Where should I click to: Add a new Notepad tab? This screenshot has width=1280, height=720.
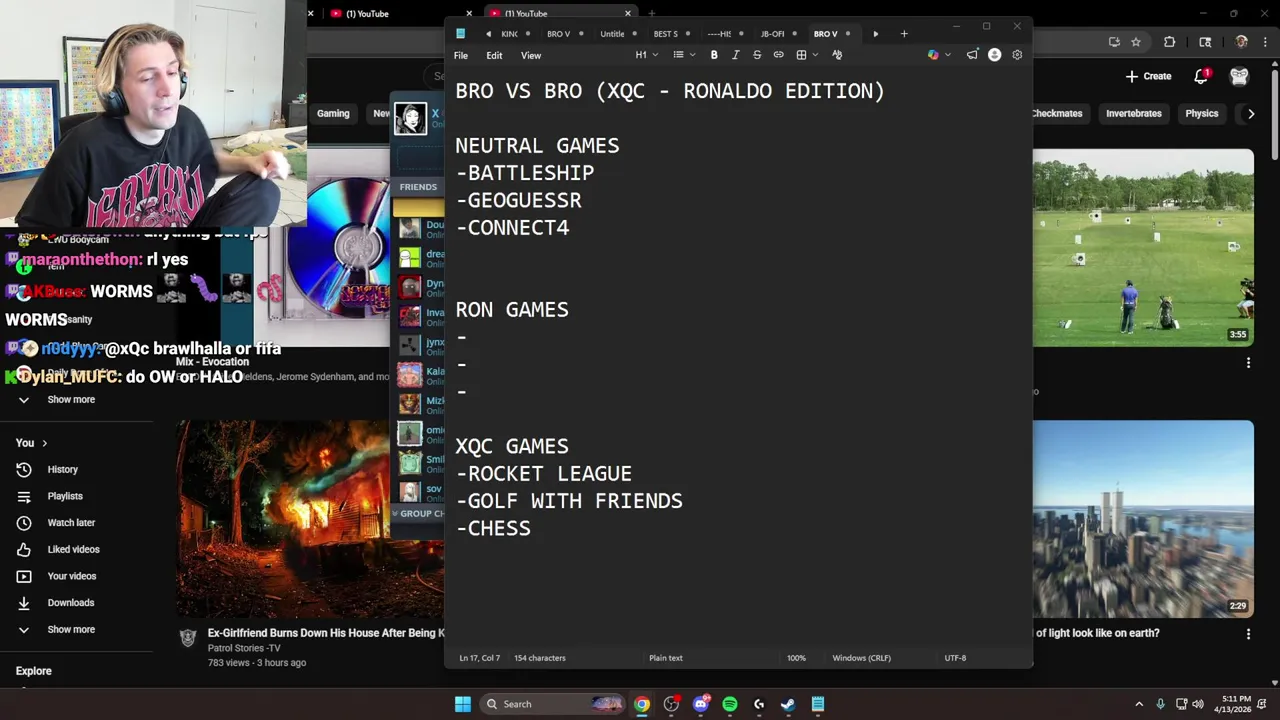tap(904, 34)
